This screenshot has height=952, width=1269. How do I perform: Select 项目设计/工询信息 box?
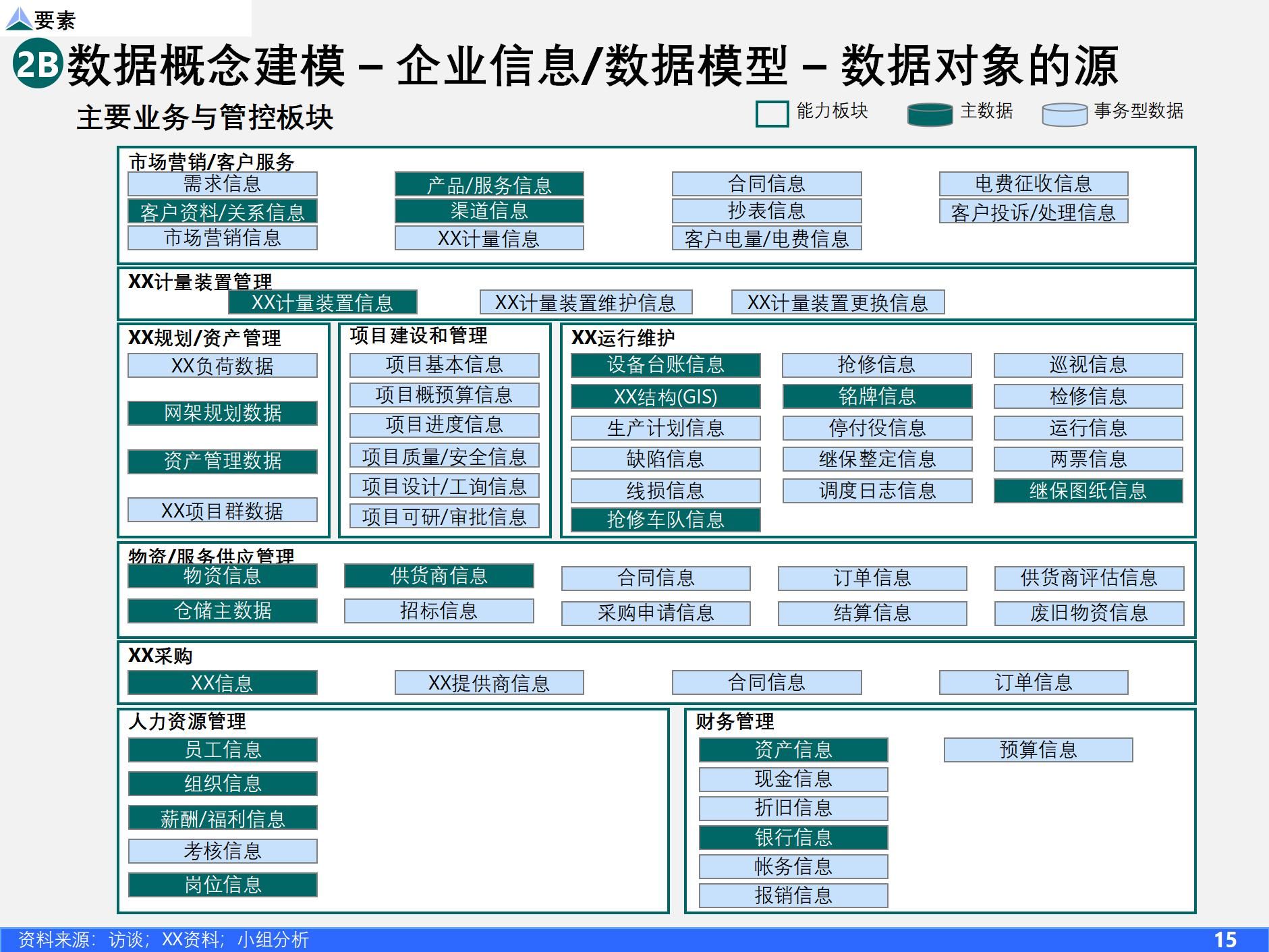pyautogui.click(x=445, y=486)
